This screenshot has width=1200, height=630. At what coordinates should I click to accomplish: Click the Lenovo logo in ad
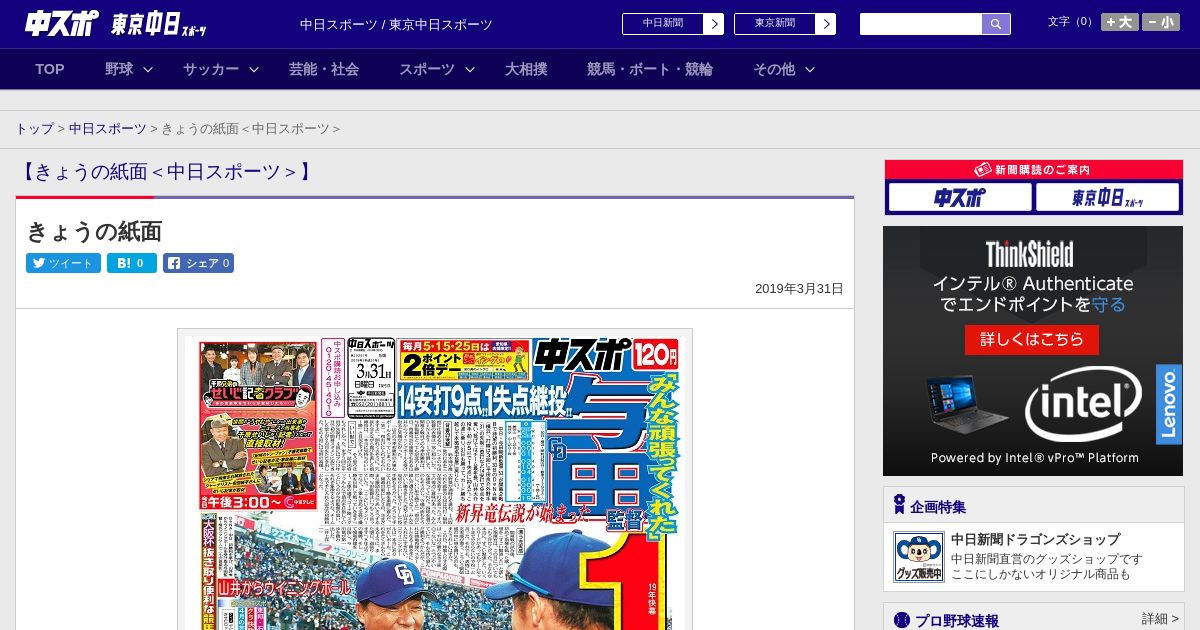point(1168,404)
